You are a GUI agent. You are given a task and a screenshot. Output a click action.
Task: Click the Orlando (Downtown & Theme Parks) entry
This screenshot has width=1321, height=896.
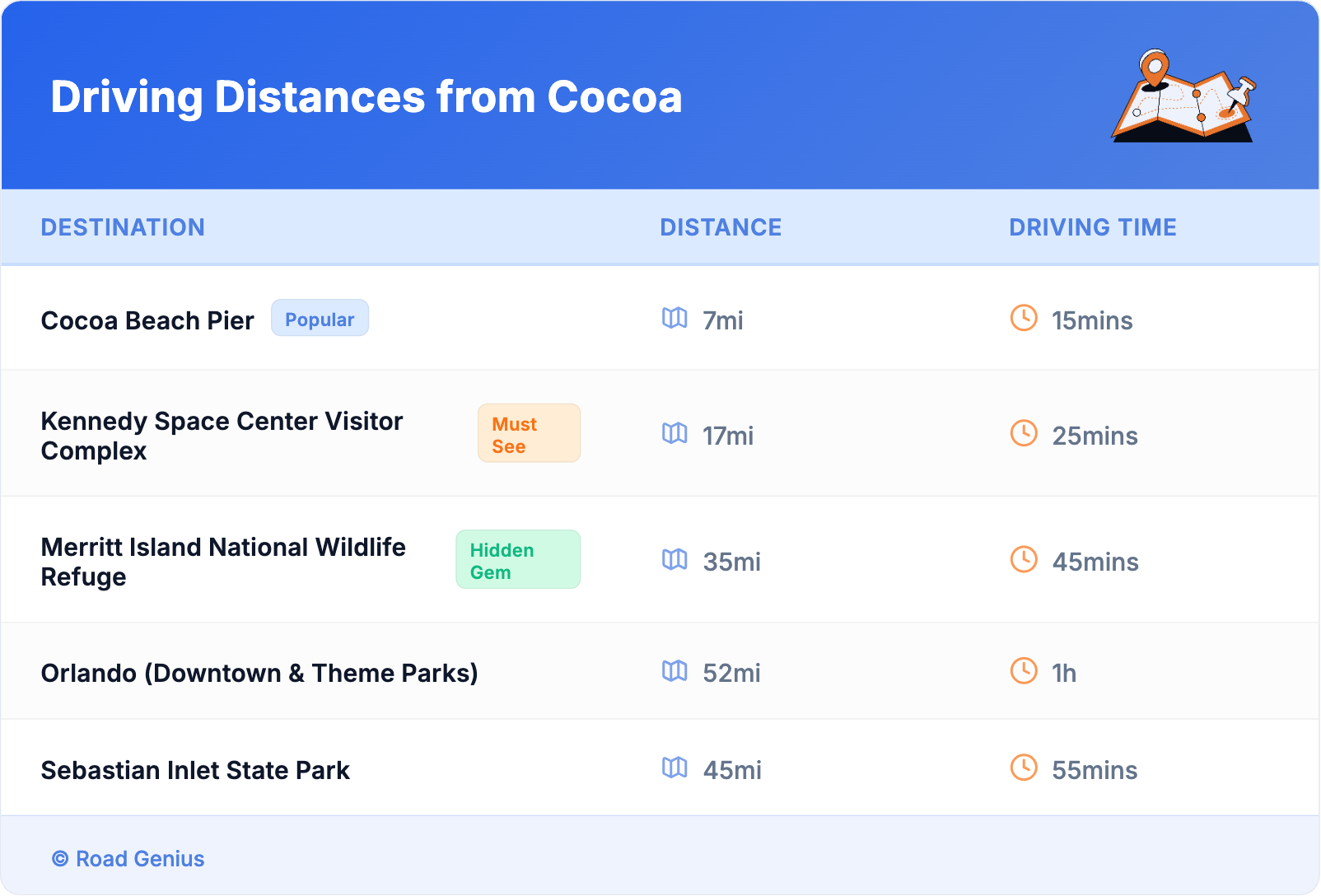click(259, 673)
